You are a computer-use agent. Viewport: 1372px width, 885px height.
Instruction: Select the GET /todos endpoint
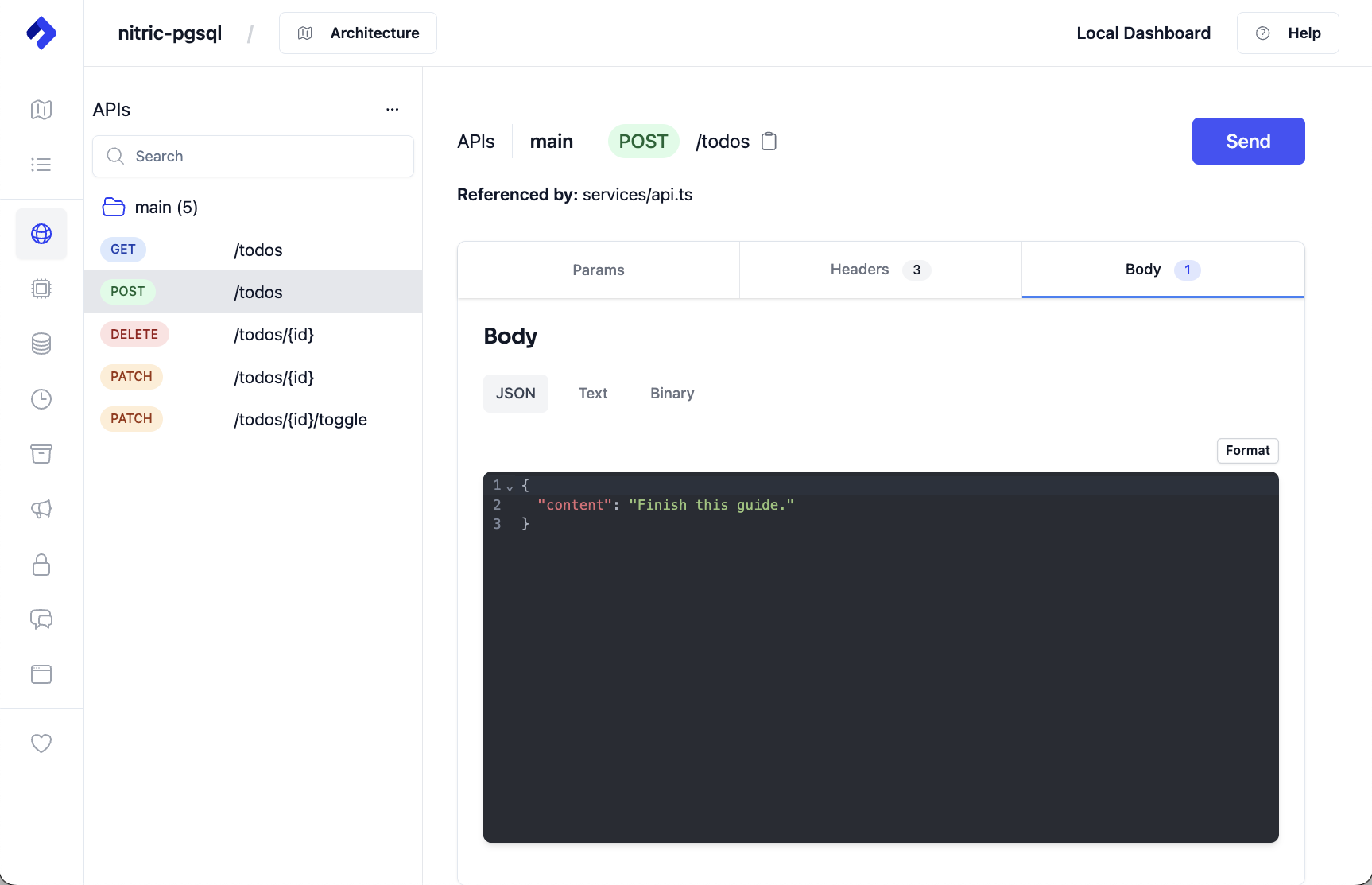point(253,250)
